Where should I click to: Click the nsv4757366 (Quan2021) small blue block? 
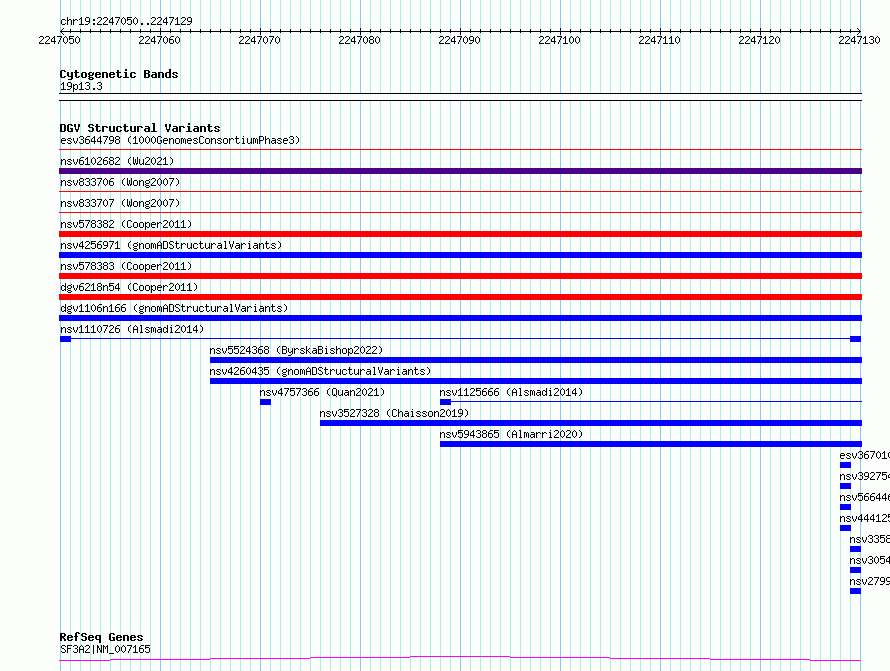tap(265, 402)
